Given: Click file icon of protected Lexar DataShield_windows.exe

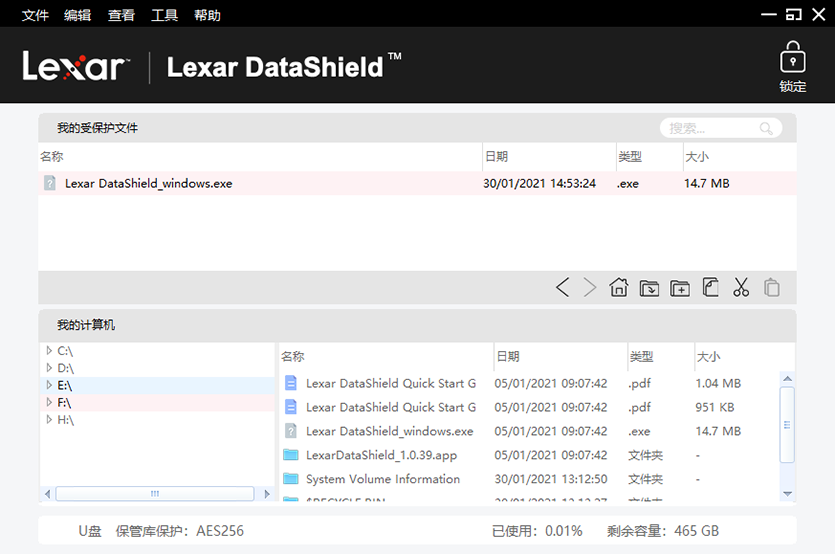Looking at the screenshot, I should pyautogui.click(x=50, y=183).
